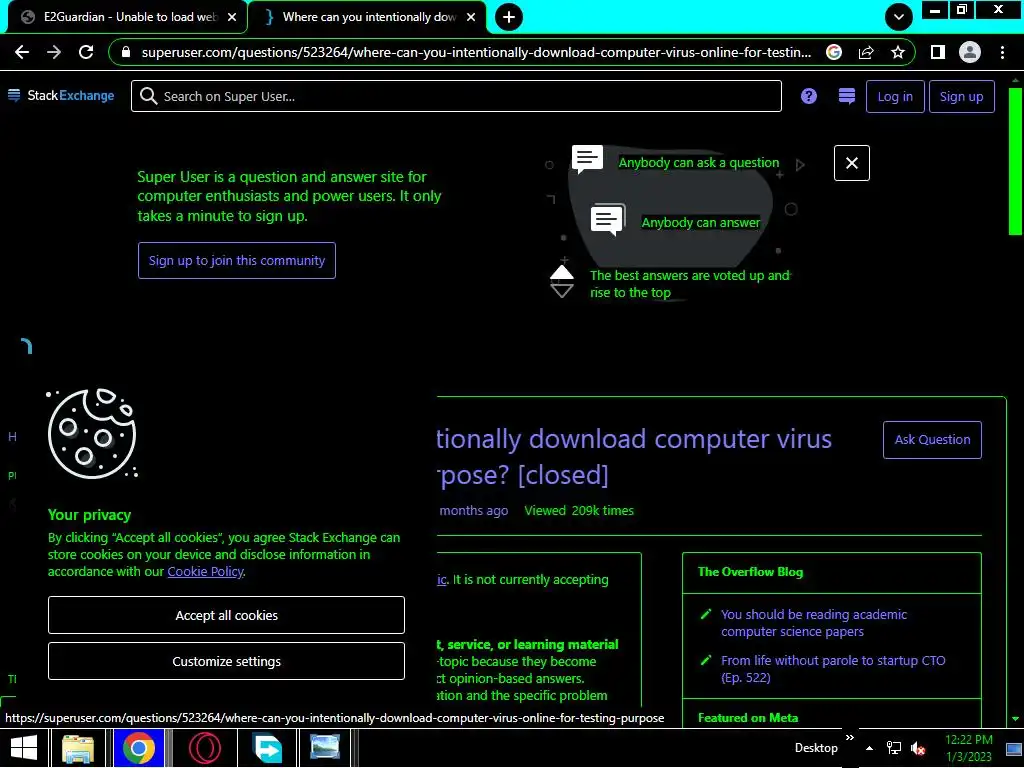Click Sign up to join this community
The height and width of the screenshot is (768, 1024).
point(236,261)
